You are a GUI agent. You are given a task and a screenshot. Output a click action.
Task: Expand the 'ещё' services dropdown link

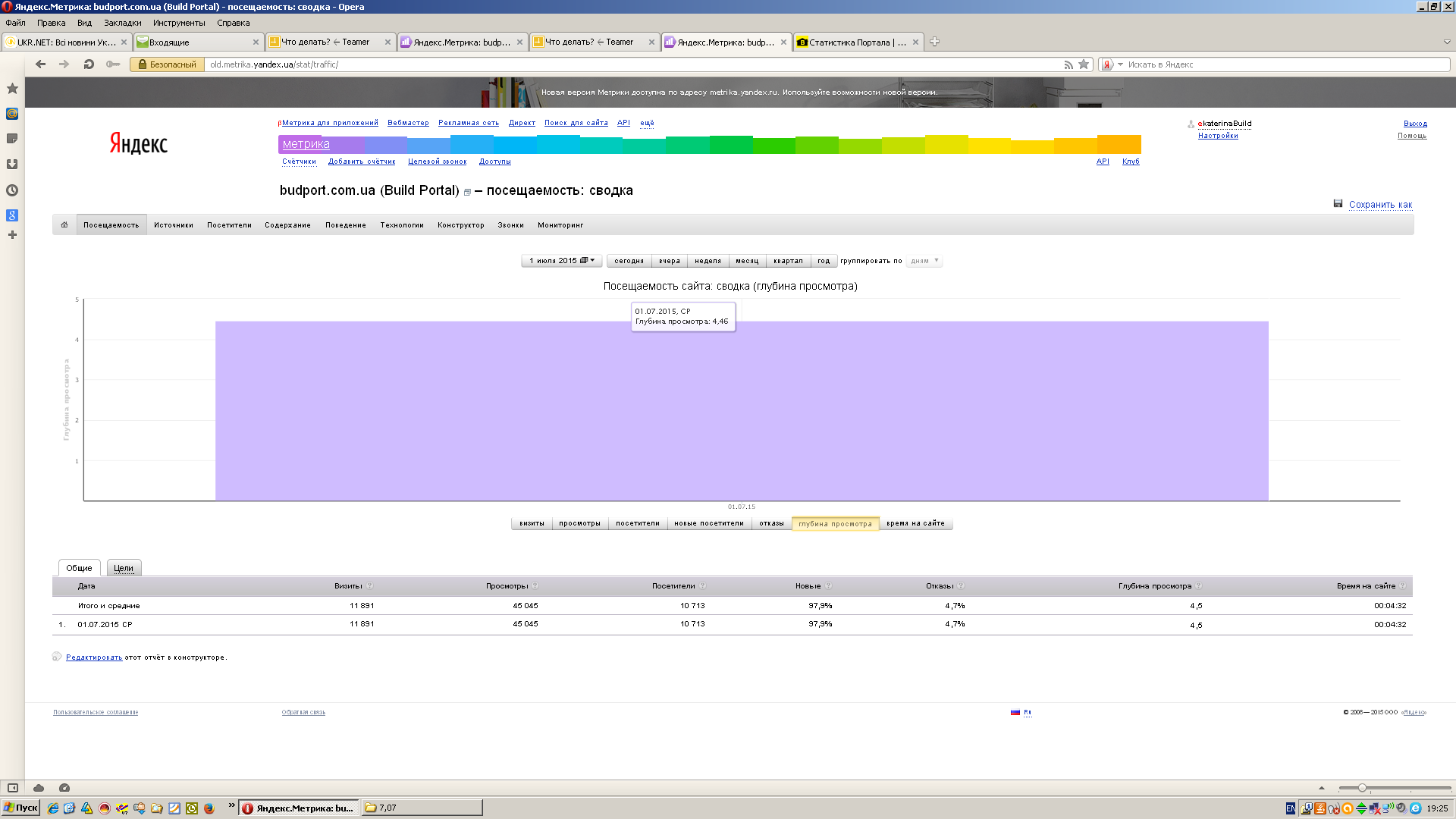point(647,123)
